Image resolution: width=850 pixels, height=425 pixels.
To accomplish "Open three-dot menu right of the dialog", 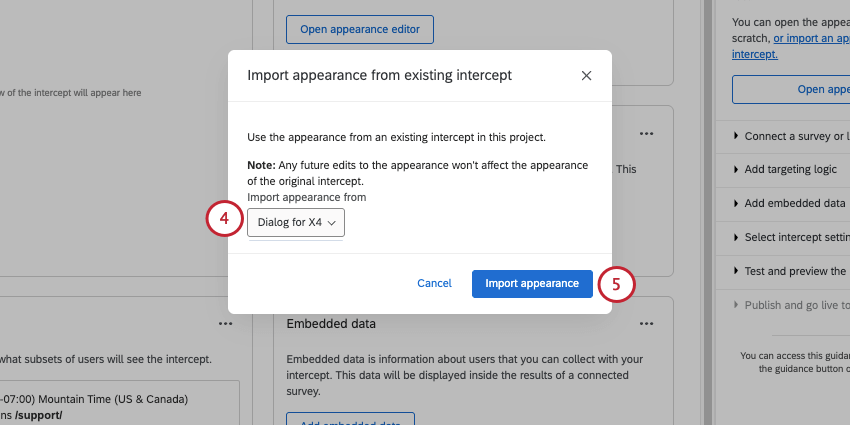I will [647, 133].
